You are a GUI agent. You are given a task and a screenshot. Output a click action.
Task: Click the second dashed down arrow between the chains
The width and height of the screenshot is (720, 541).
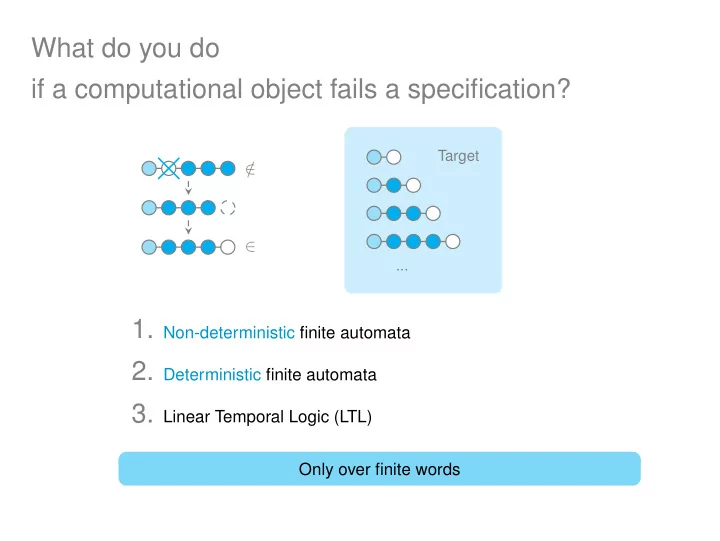tap(188, 227)
